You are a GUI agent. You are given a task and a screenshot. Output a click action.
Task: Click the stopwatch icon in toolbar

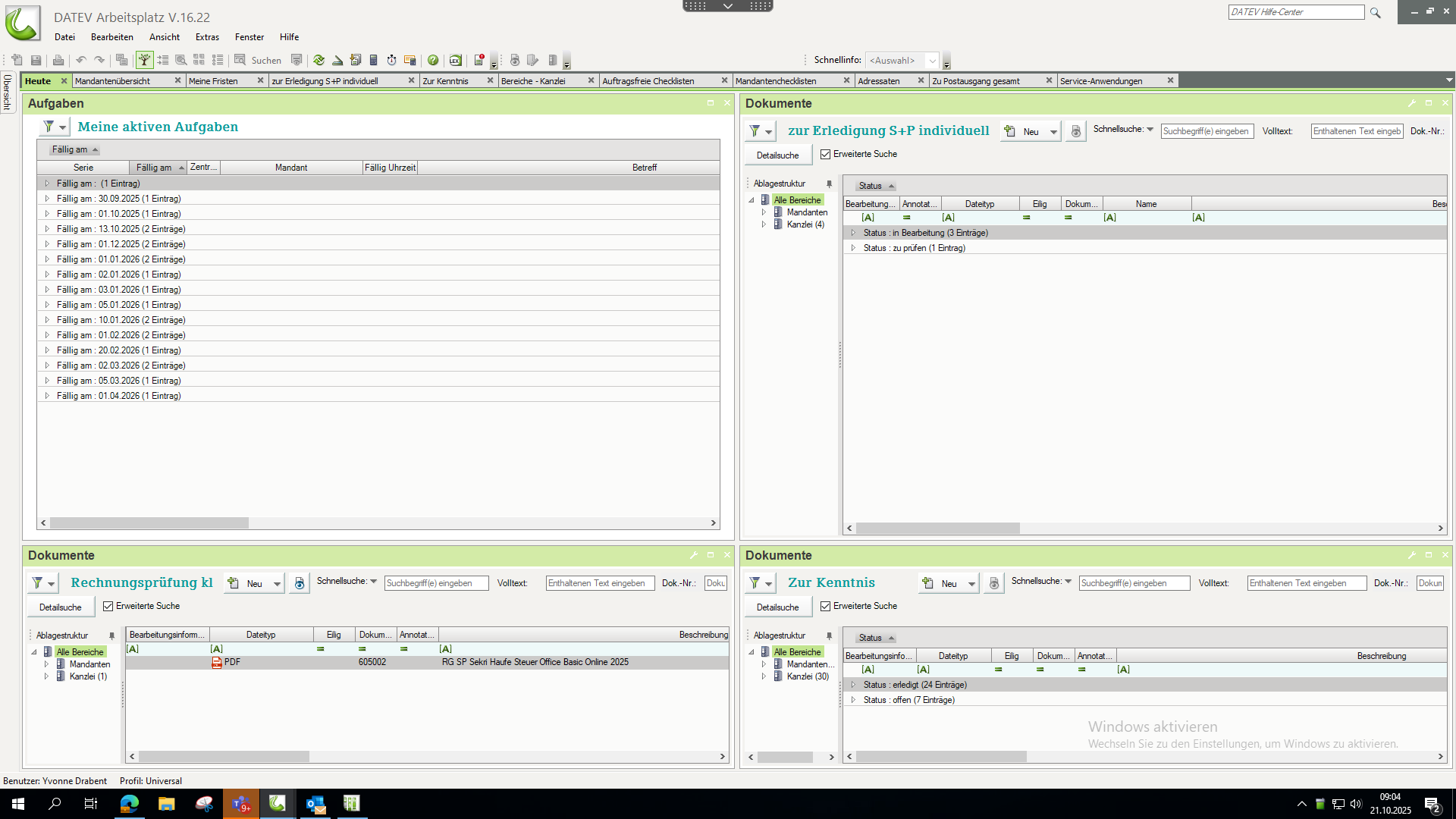391,60
